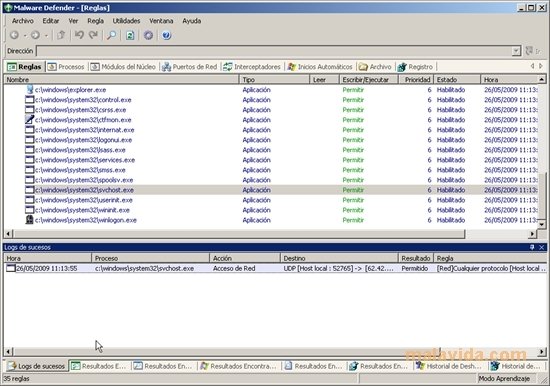
Task: Click into the Dirección address field
Action: [274, 51]
